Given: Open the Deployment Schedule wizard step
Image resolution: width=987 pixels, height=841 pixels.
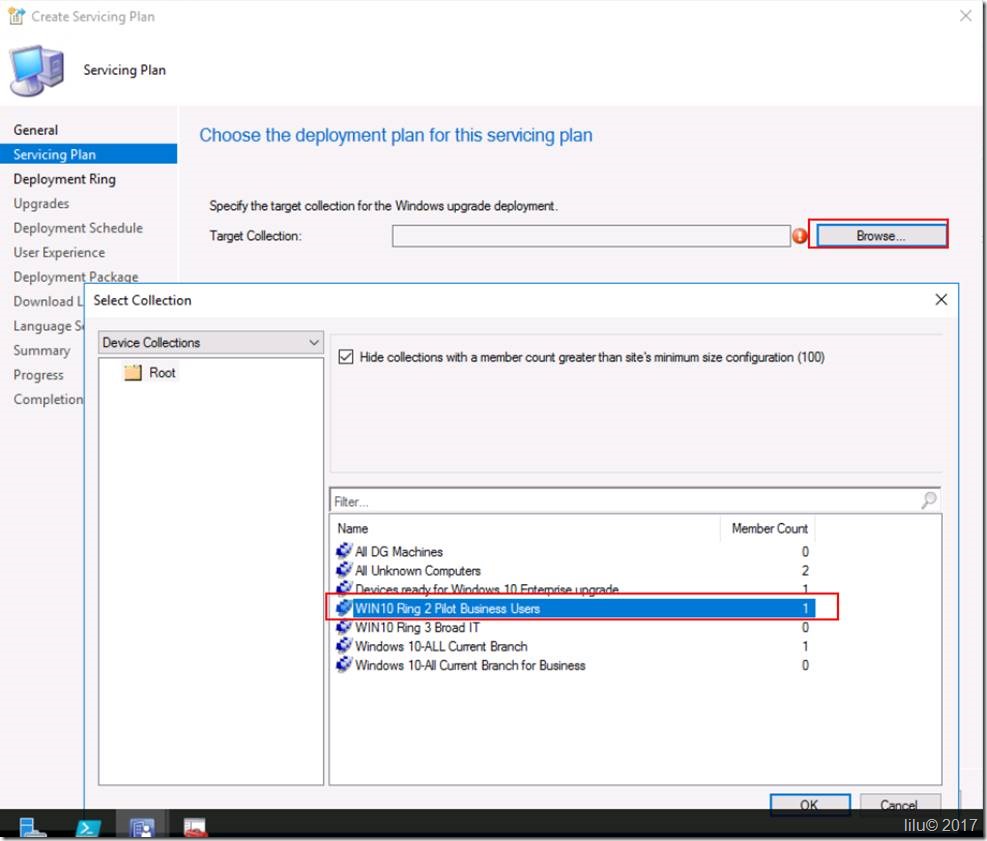Looking at the screenshot, I should (78, 228).
